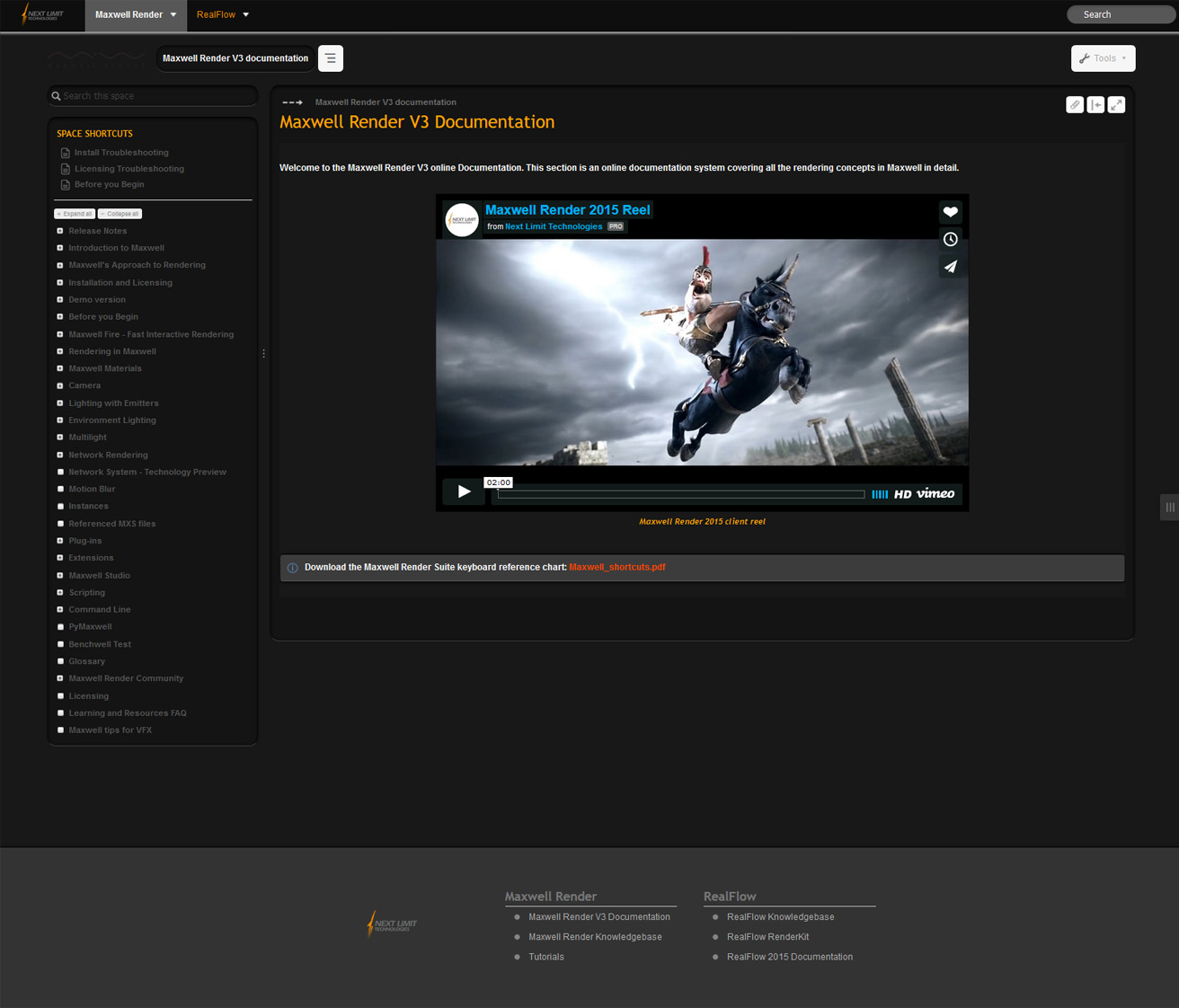Image resolution: width=1179 pixels, height=1008 pixels.
Task: Download the Maxwell_shortcuts.pdf file
Action: click(x=616, y=568)
